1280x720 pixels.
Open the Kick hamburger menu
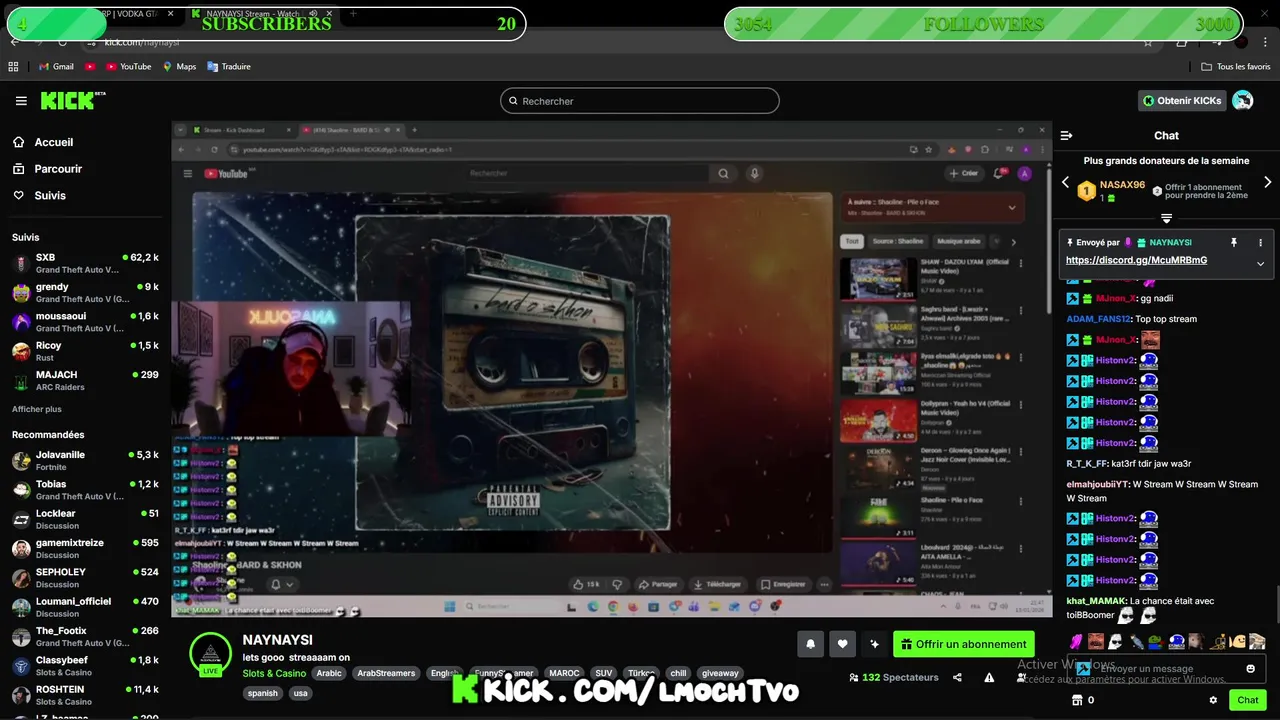(x=21, y=101)
